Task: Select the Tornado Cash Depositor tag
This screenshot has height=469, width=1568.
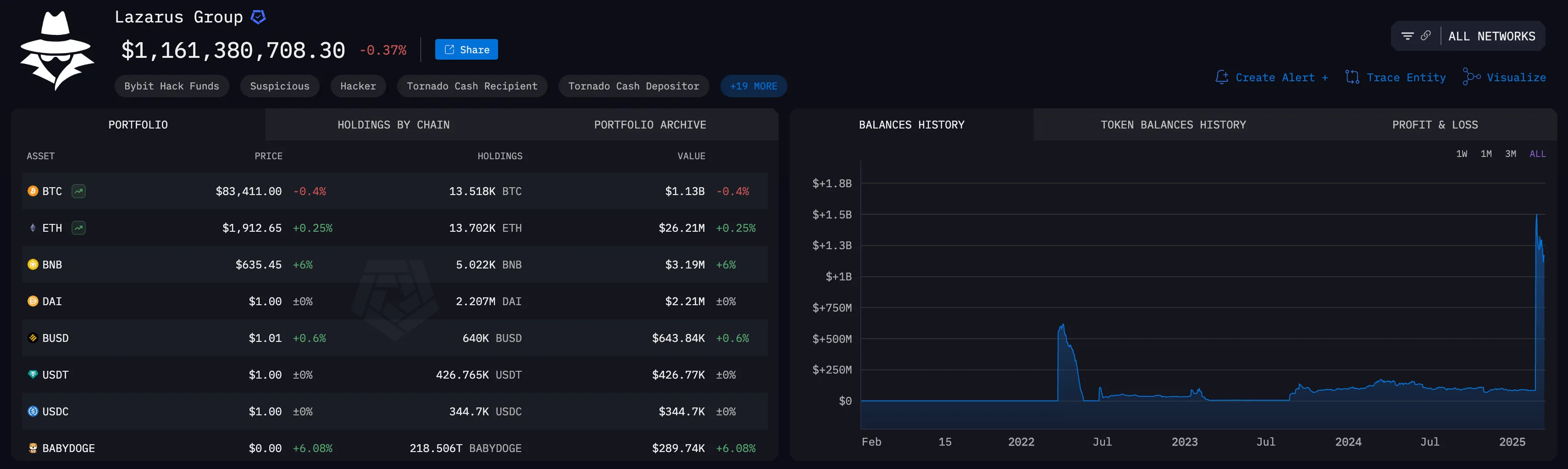Action: [634, 86]
